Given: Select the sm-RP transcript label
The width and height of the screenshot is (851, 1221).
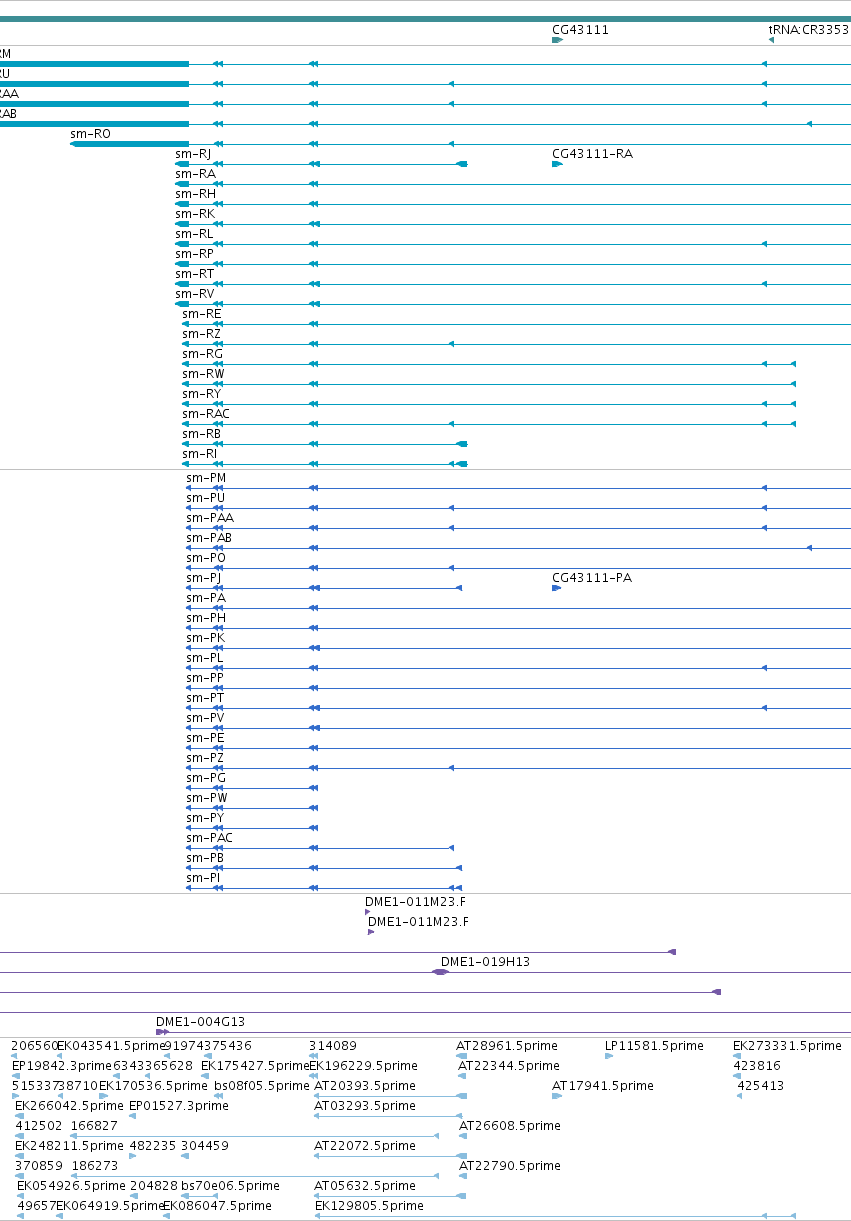Looking at the screenshot, I should [x=194, y=254].
